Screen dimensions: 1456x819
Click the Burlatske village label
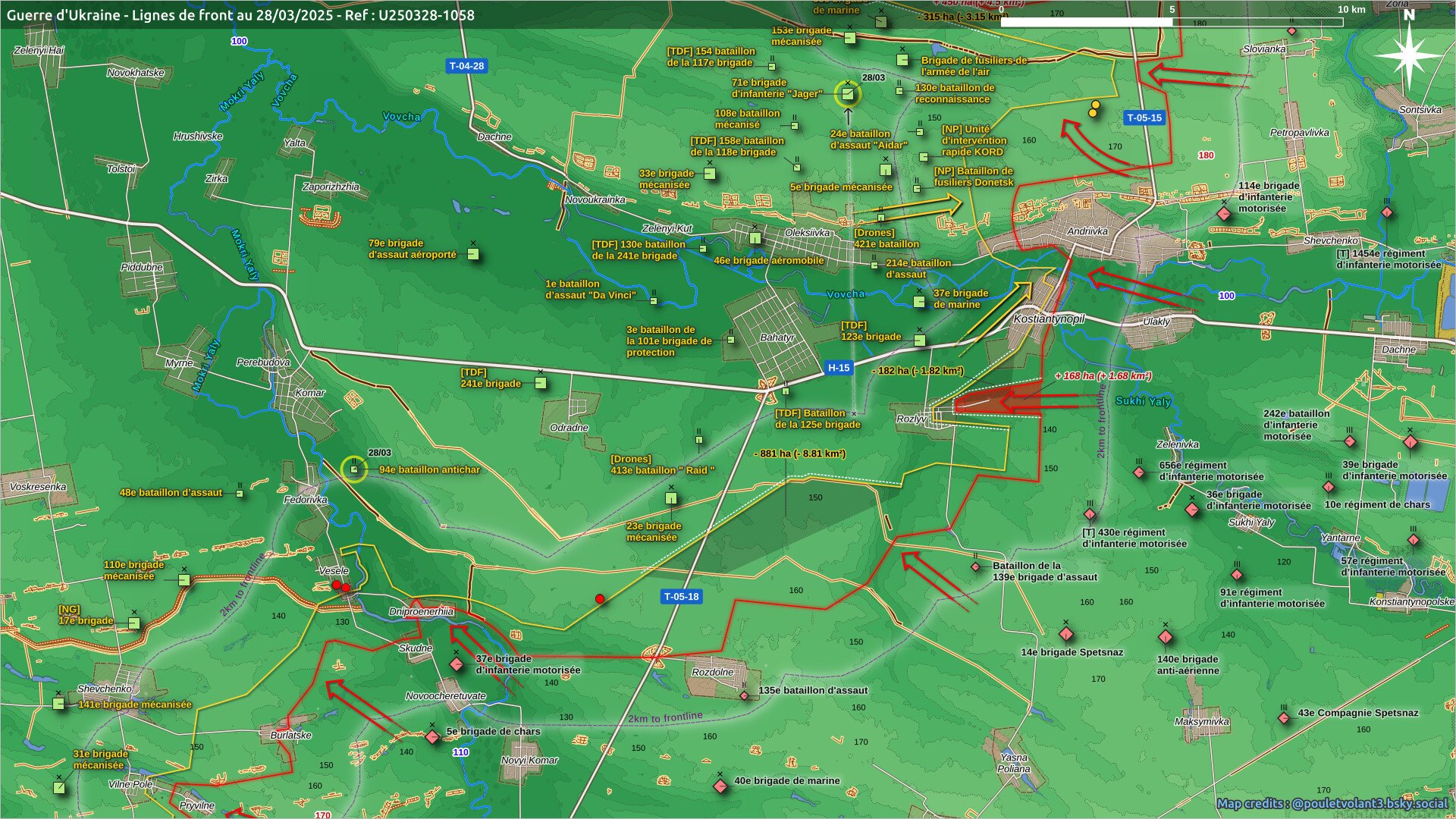click(291, 735)
